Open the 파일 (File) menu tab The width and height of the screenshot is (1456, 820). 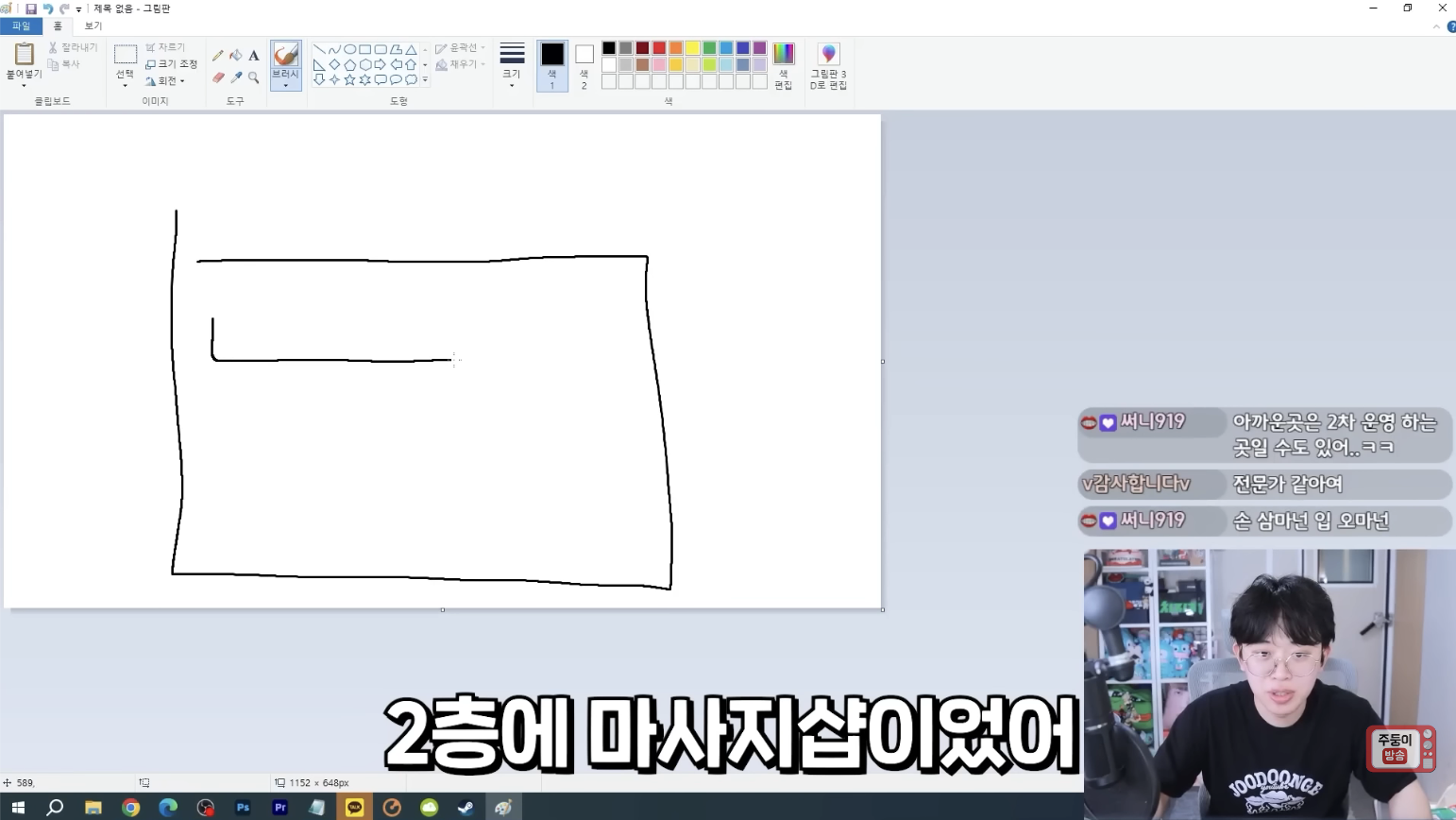[21, 26]
